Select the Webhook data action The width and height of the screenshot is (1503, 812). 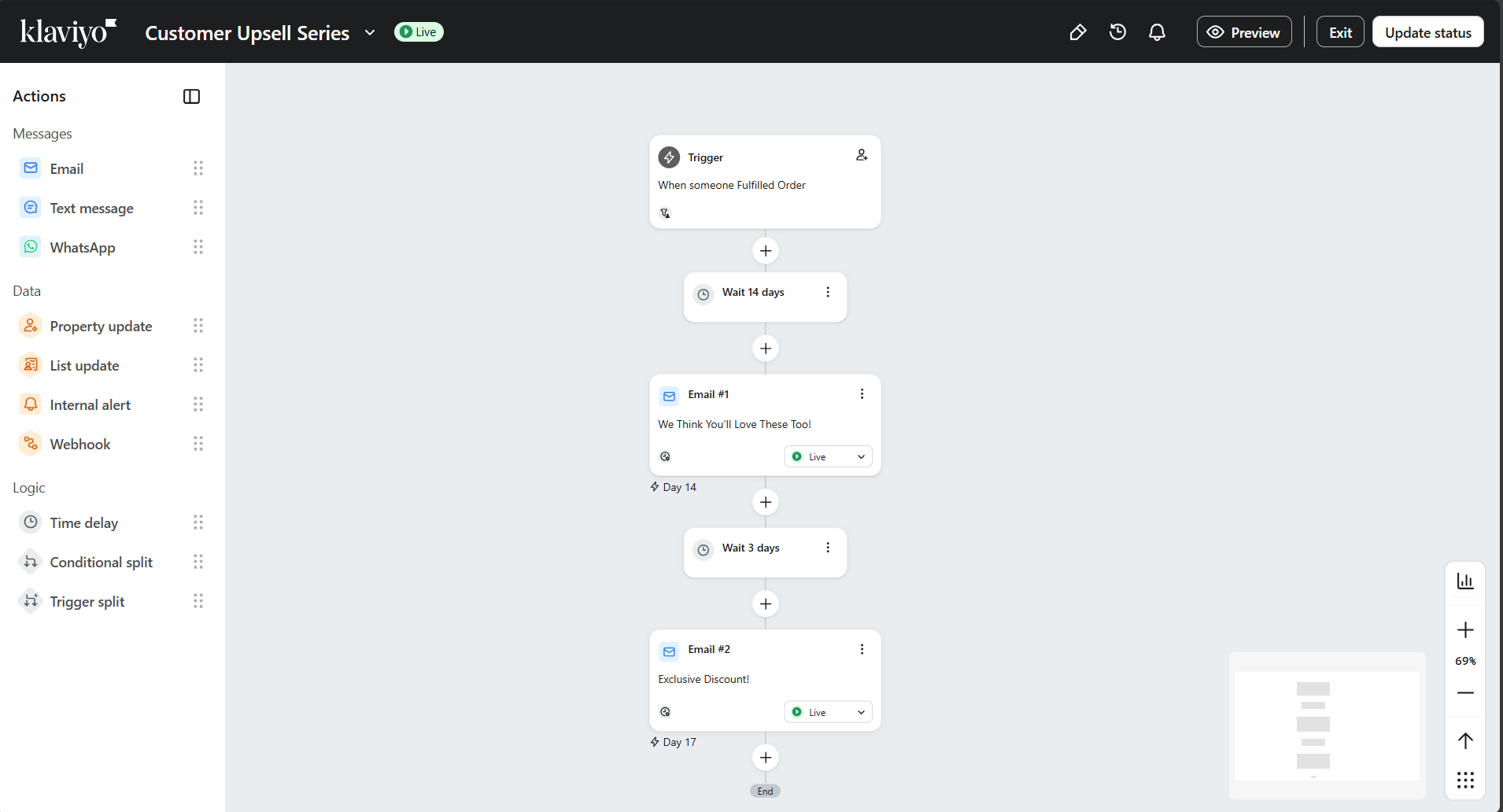[x=79, y=443]
